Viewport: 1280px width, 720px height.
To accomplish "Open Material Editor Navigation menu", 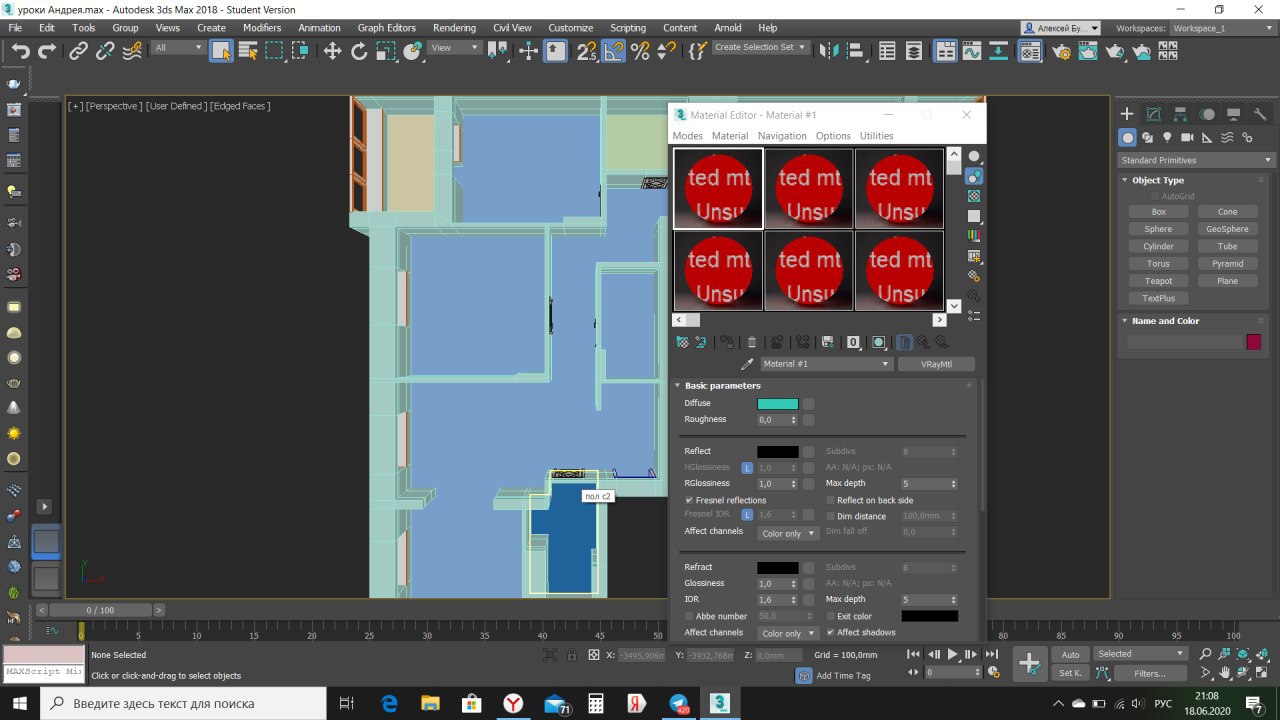I will 782,136.
